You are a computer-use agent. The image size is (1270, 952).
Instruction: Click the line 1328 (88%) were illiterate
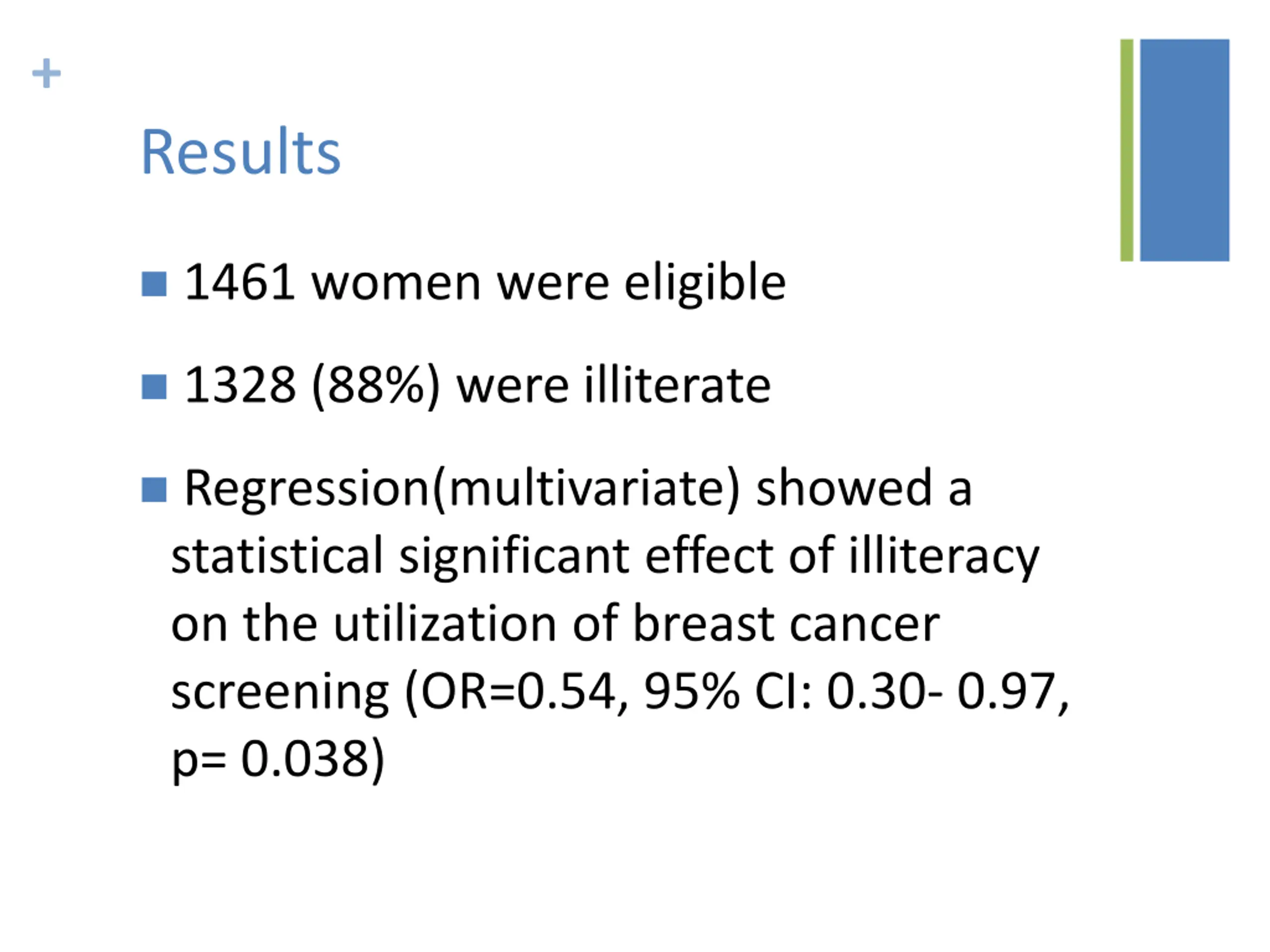[x=478, y=386]
